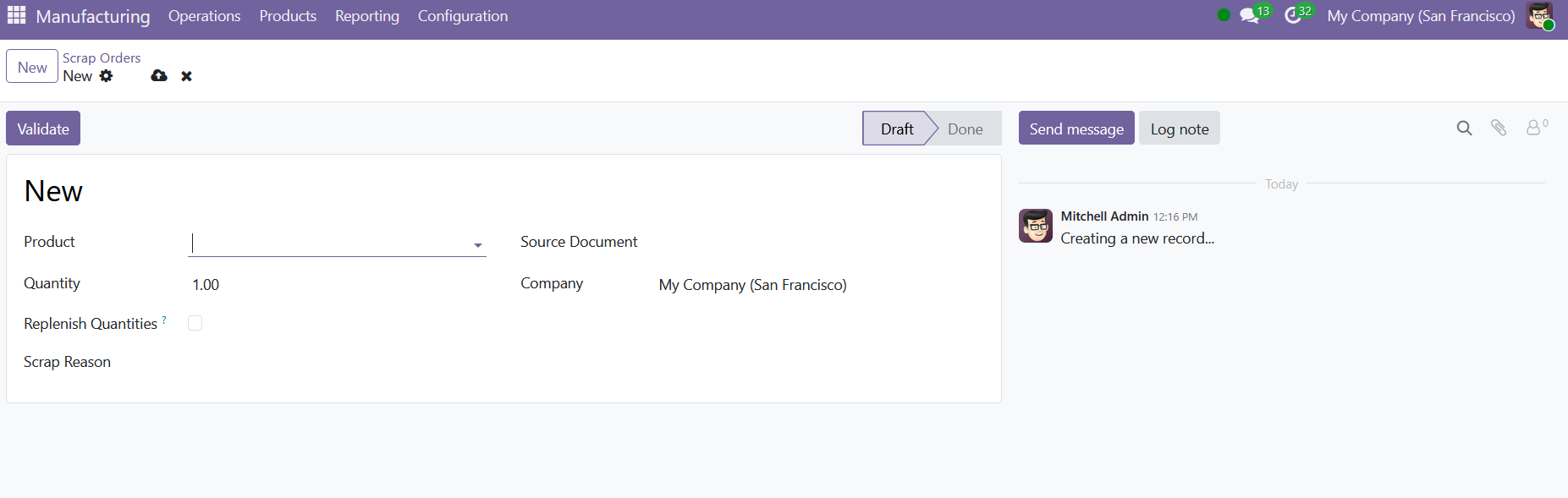The width and height of the screenshot is (1568, 498).
Task: Open the conversations messages icon
Action: pos(1249,16)
